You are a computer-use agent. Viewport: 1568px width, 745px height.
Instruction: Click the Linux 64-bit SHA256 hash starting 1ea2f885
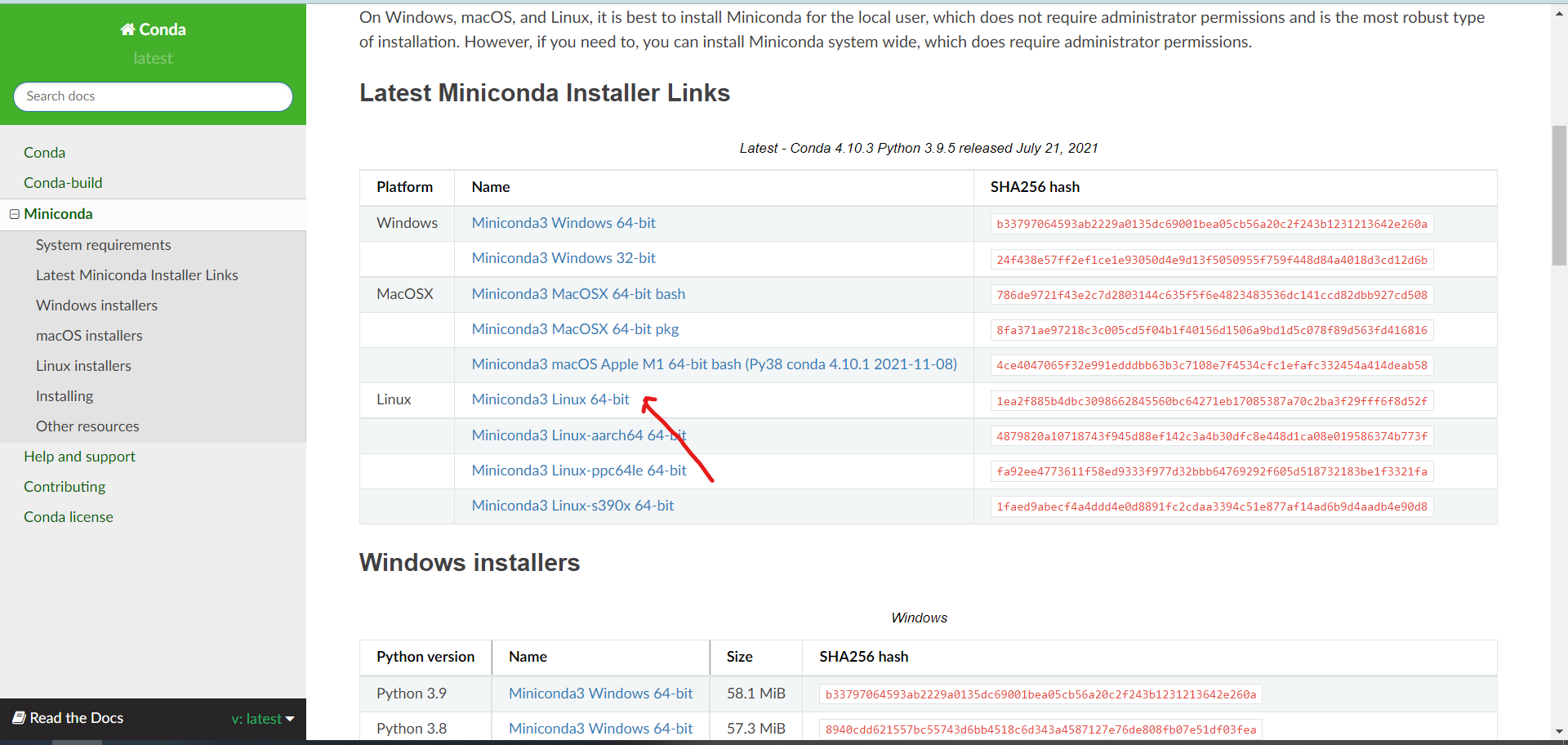point(1212,401)
